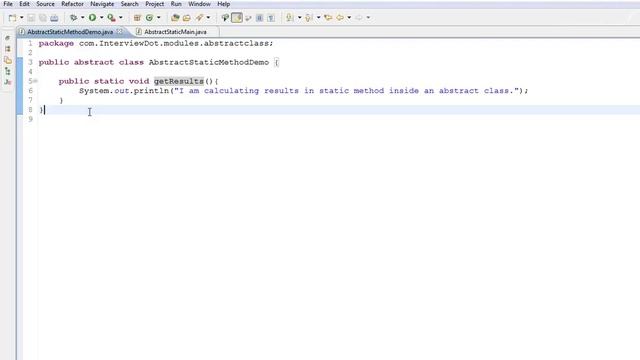Open the Search menu
Screen dimensions: 640x360
click(x=129, y=4)
